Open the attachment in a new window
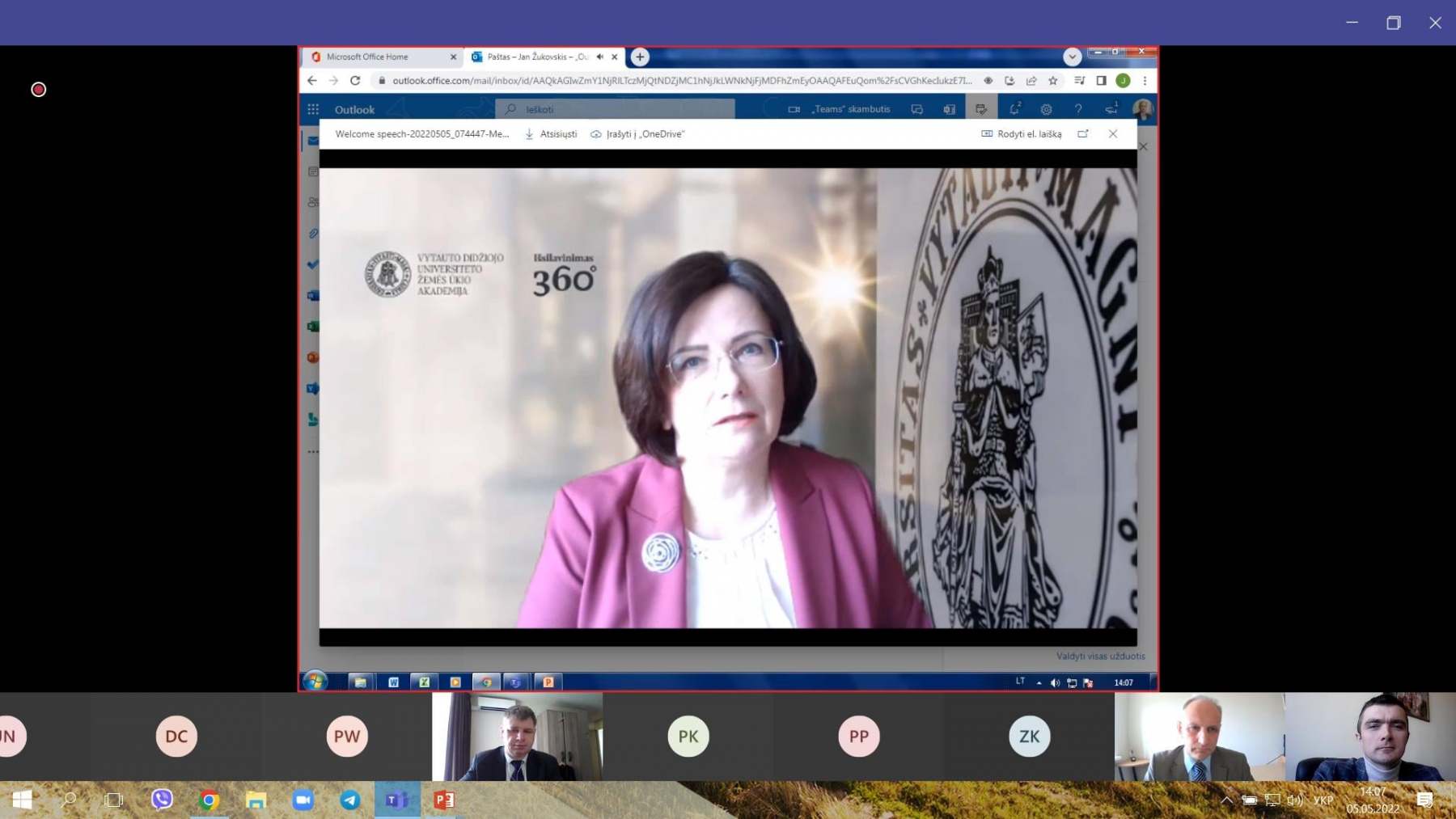The height and width of the screenshot is (819, 1456). [x=1082, y=134]
